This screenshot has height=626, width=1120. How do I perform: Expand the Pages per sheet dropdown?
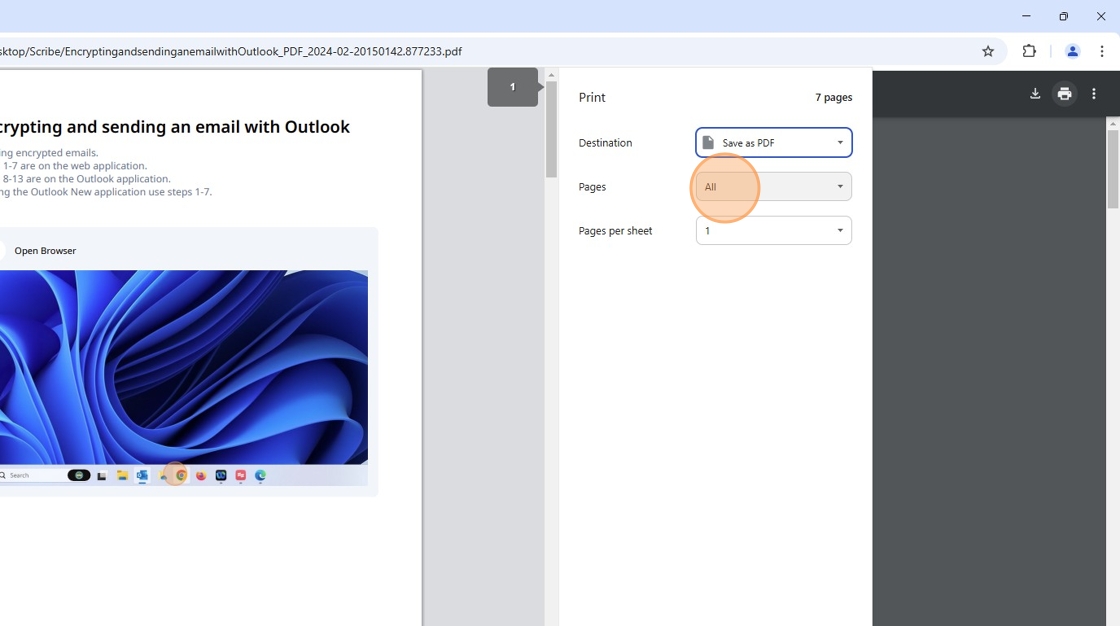click(774, 231)
